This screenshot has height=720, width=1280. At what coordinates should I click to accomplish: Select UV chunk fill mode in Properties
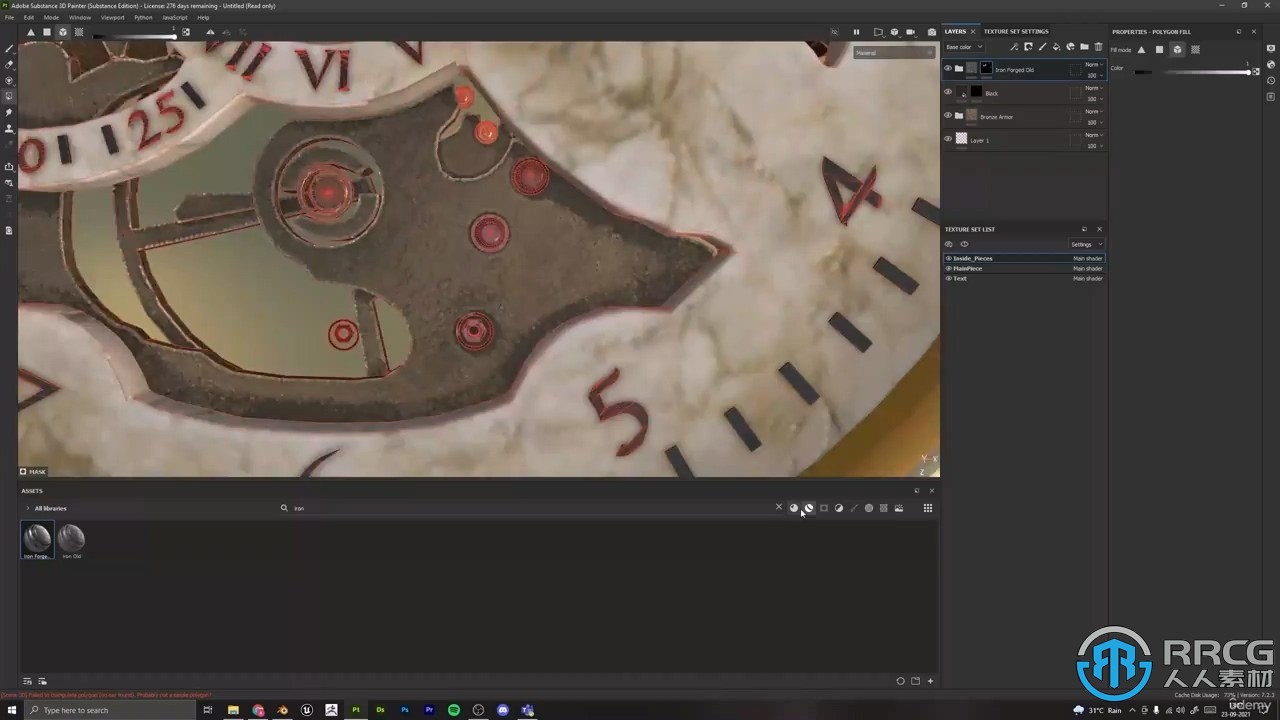[x=1195, y=49]
